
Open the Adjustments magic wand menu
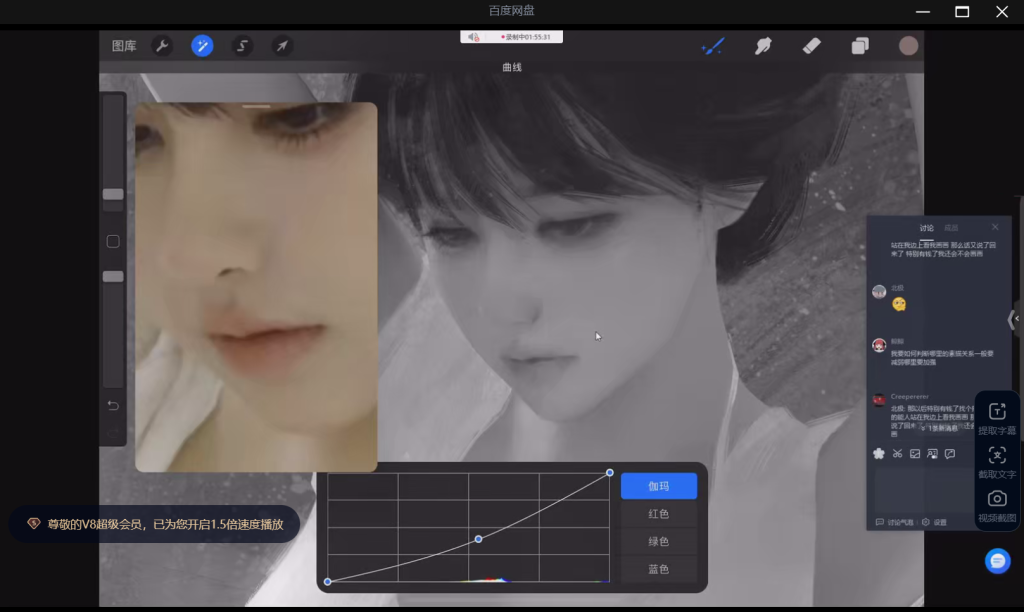point(202,46)
